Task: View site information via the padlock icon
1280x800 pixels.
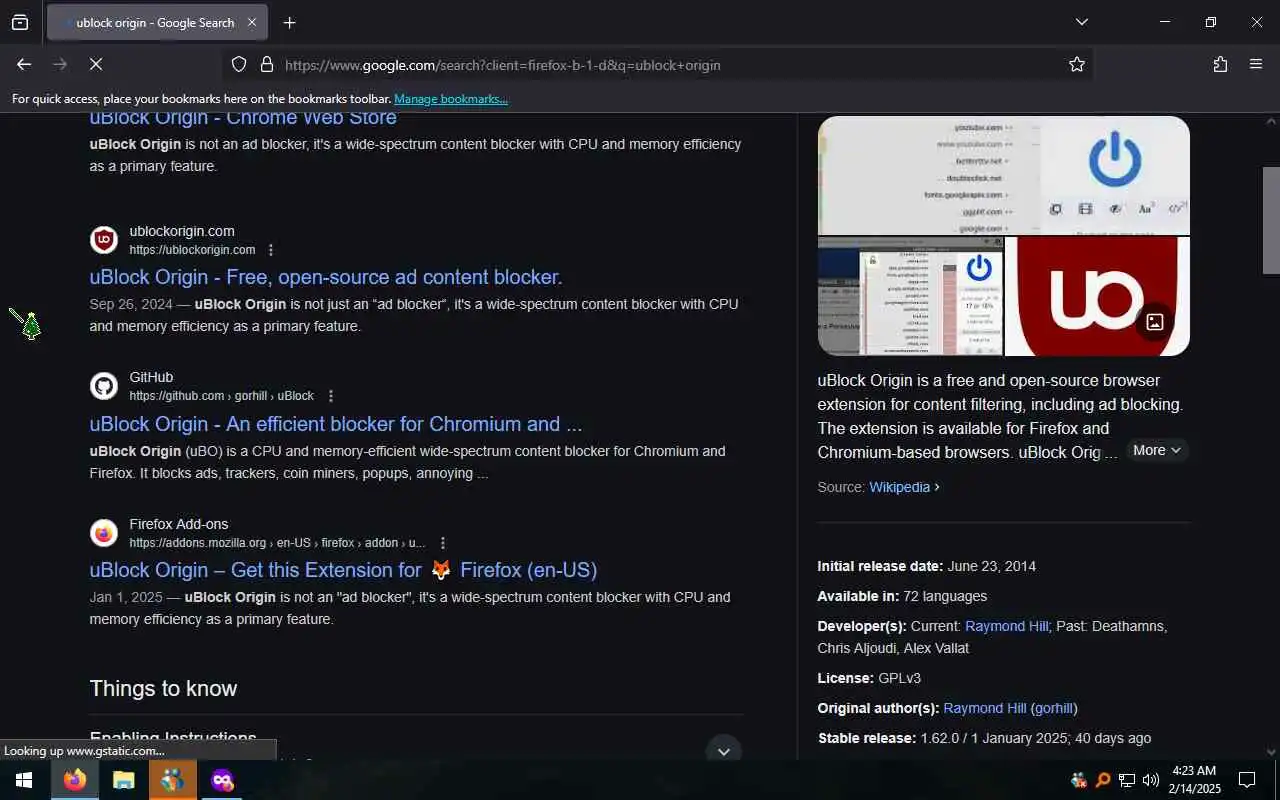Action: (266, 64)
